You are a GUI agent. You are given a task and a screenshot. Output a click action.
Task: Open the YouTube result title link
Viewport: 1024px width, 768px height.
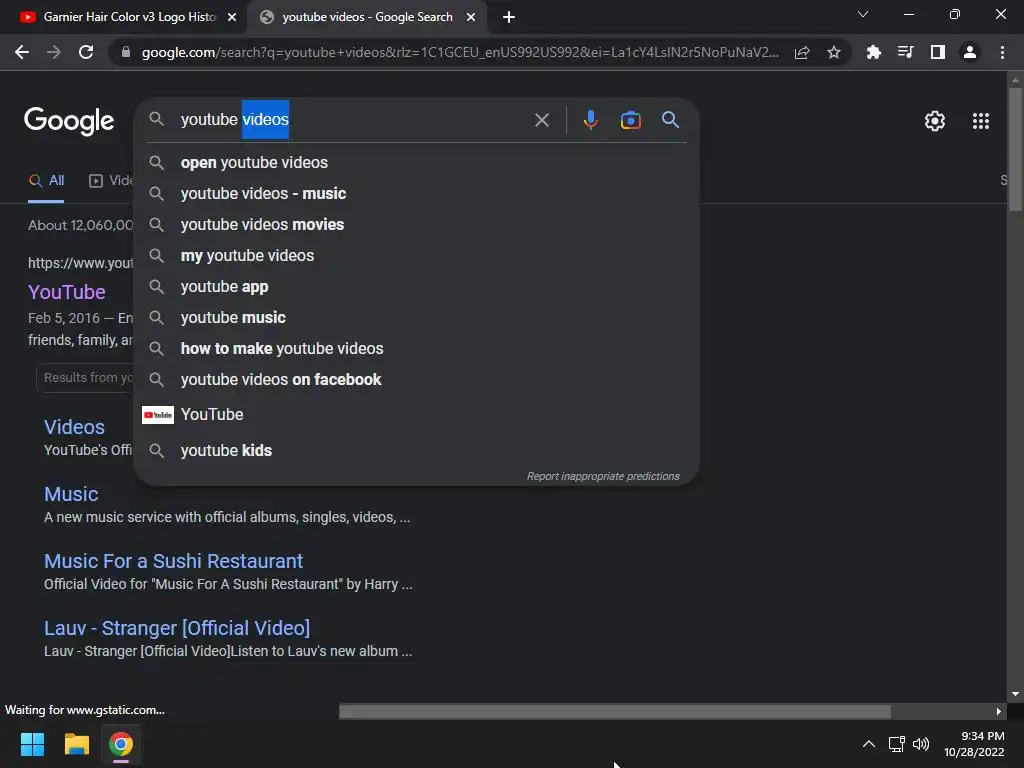[67, 292]
